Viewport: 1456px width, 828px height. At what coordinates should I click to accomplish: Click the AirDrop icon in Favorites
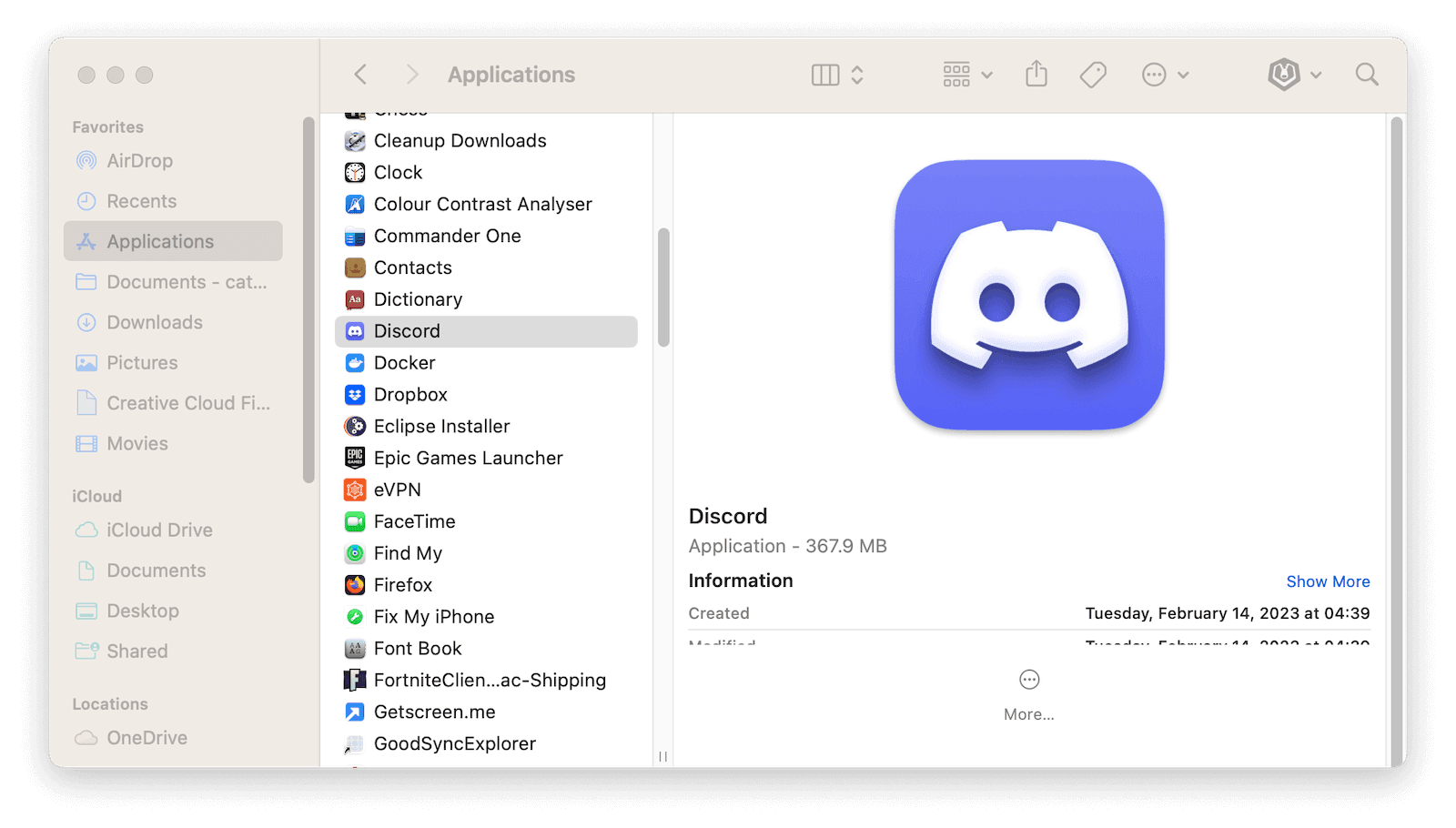tap(86, 160)
